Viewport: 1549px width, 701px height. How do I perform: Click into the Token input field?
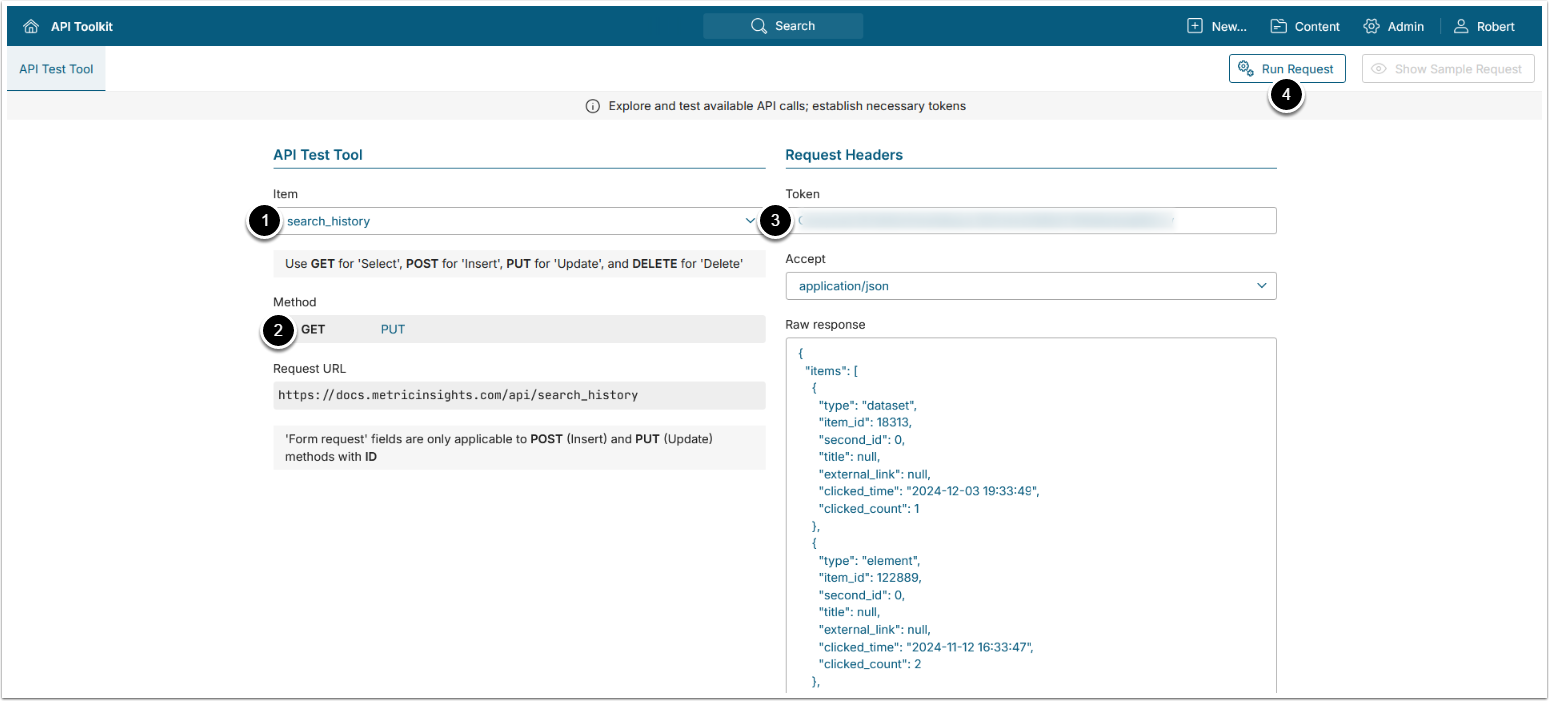click(x=1031, y=220)
